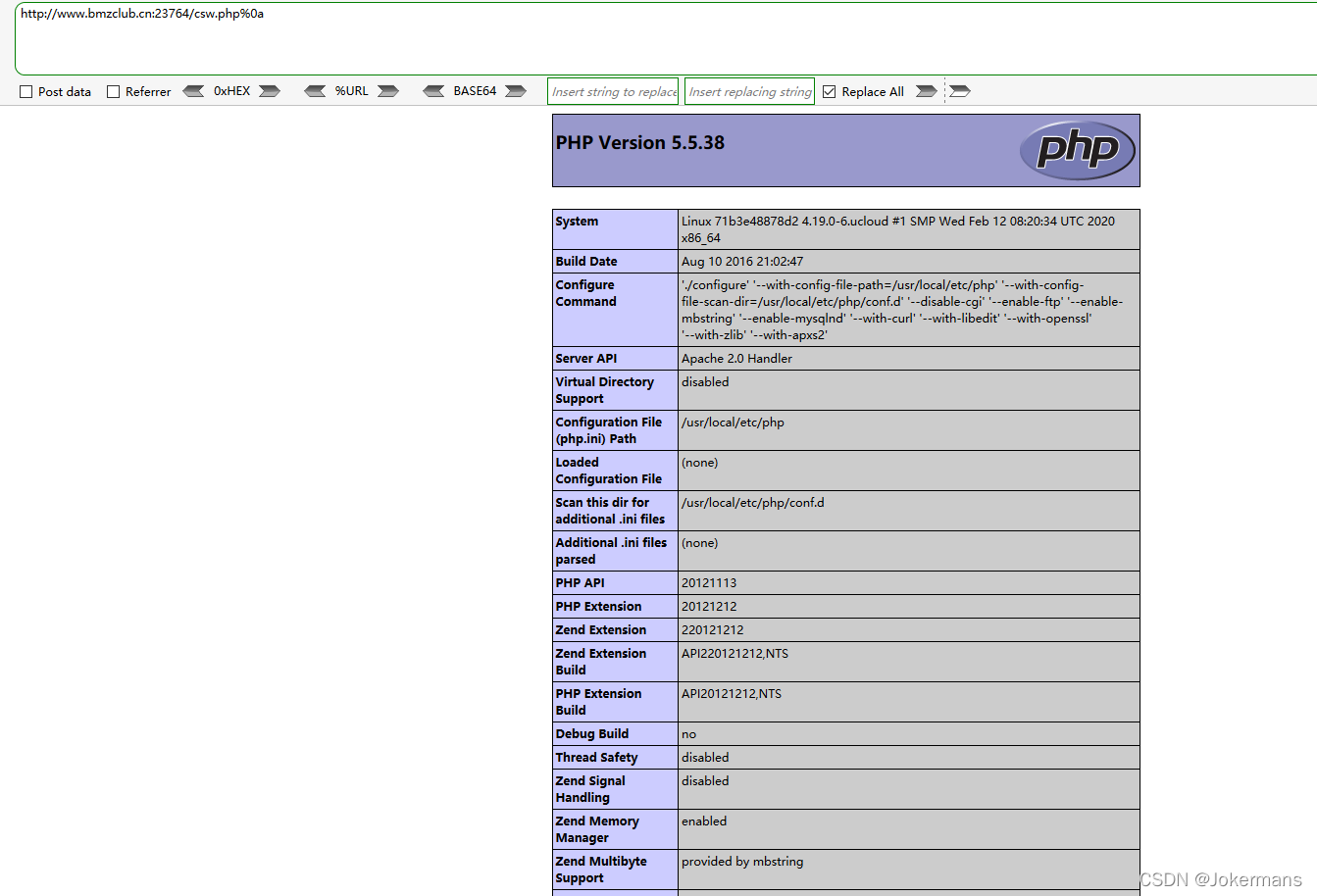Screen dimensions: 1317x896
Task: Click the 'PHP API' row label
Action: [580, 583]
